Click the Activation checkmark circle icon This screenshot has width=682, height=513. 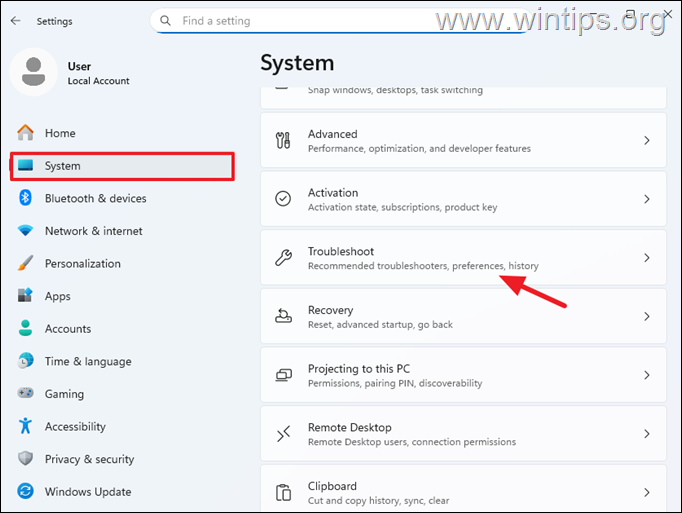pyautogui.click(x=283, y=199)
